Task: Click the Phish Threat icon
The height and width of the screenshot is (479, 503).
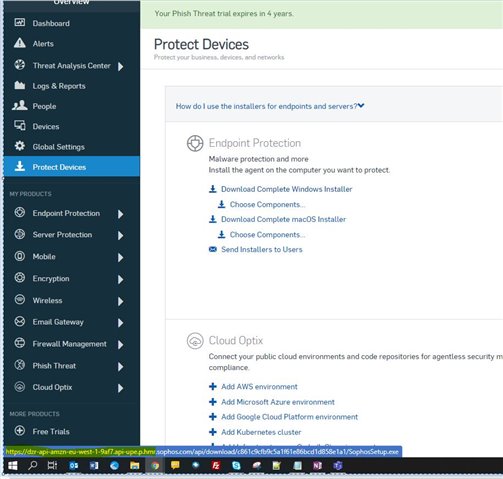Action: [20, 365]
